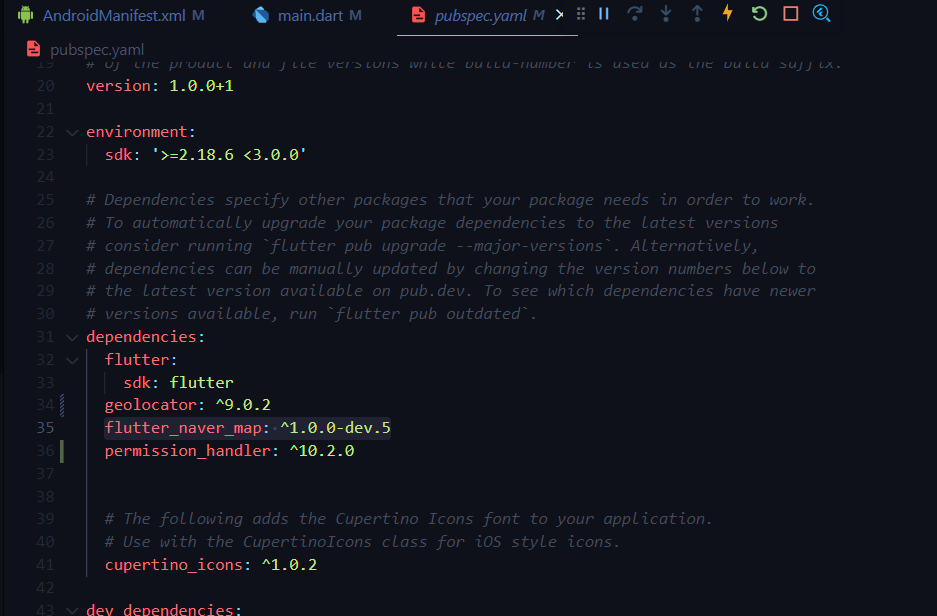Click the sdk '>=2.18.6 <3.0.0' constraint
Image resolution: width=937 pixels, height=616 pixels.
point(229,155)
